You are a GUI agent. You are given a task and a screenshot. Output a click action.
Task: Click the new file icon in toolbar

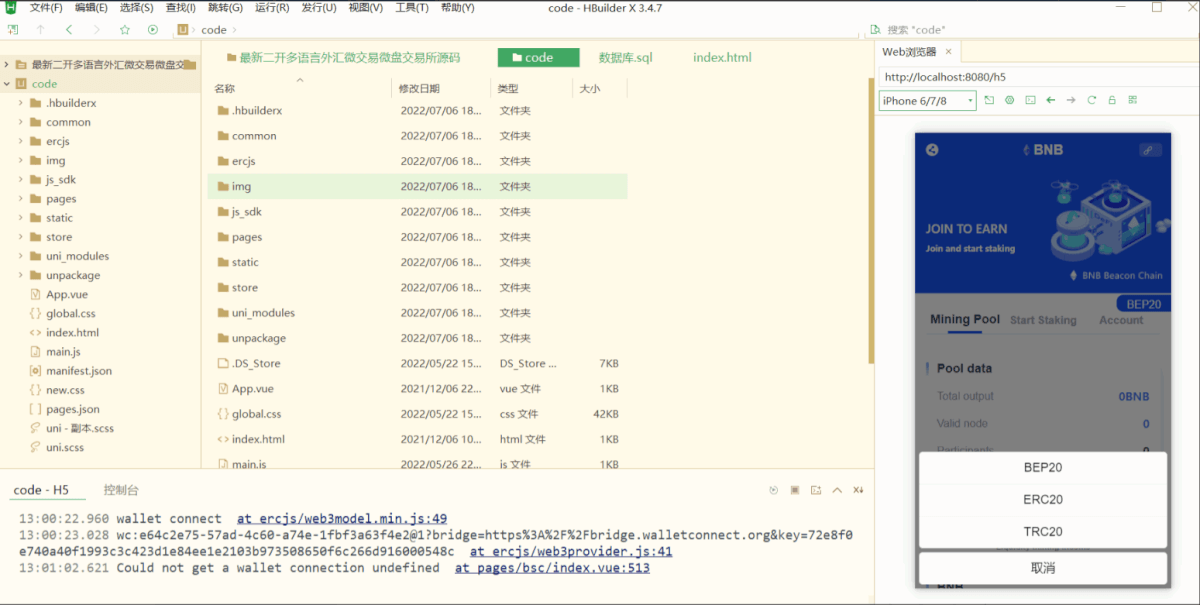pos(13,30)
